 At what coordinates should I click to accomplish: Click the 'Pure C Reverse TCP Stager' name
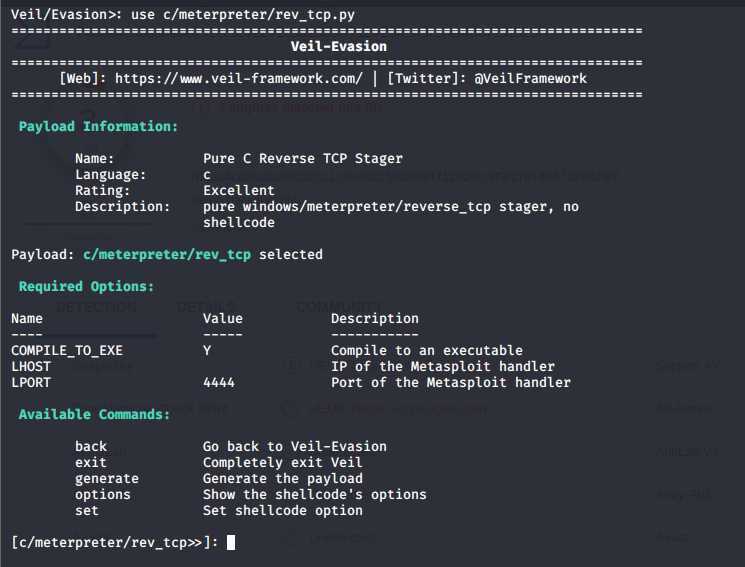click(x=303, y=158)
